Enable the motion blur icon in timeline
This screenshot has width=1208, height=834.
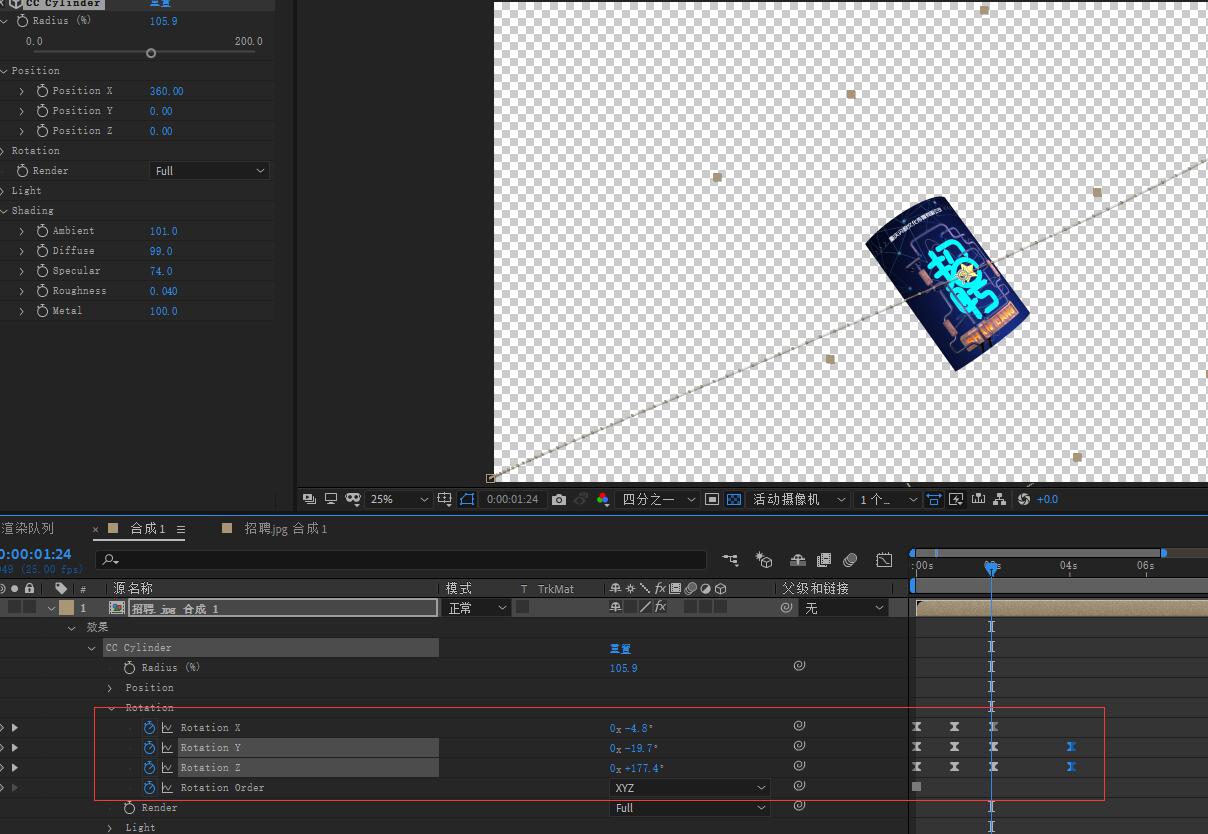[850, 560]
